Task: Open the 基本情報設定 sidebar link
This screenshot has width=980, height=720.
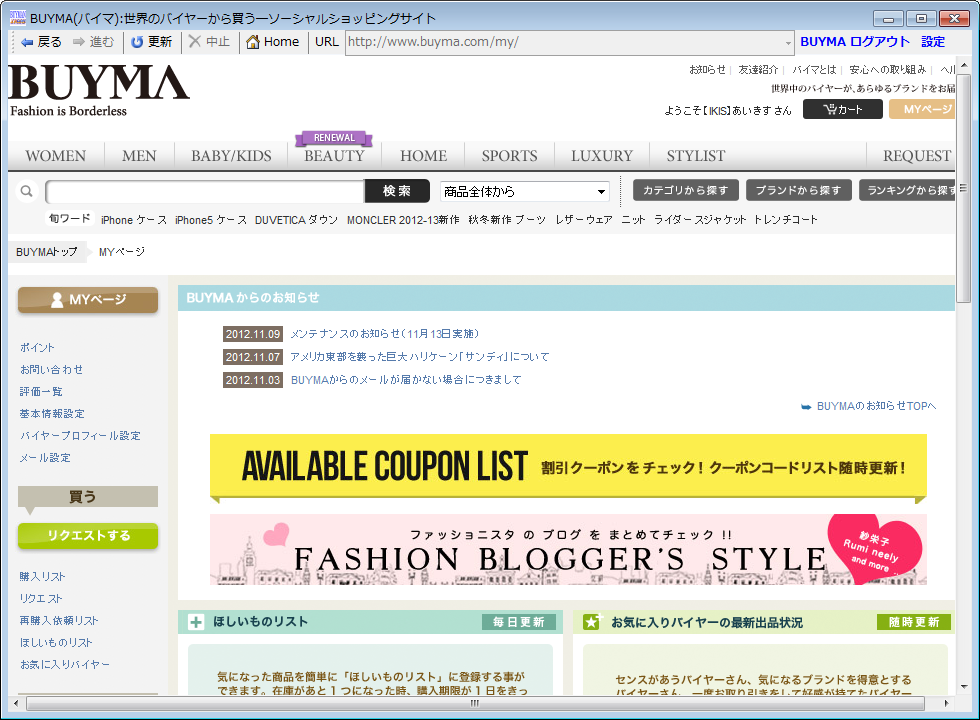Action: coord(52,414)
